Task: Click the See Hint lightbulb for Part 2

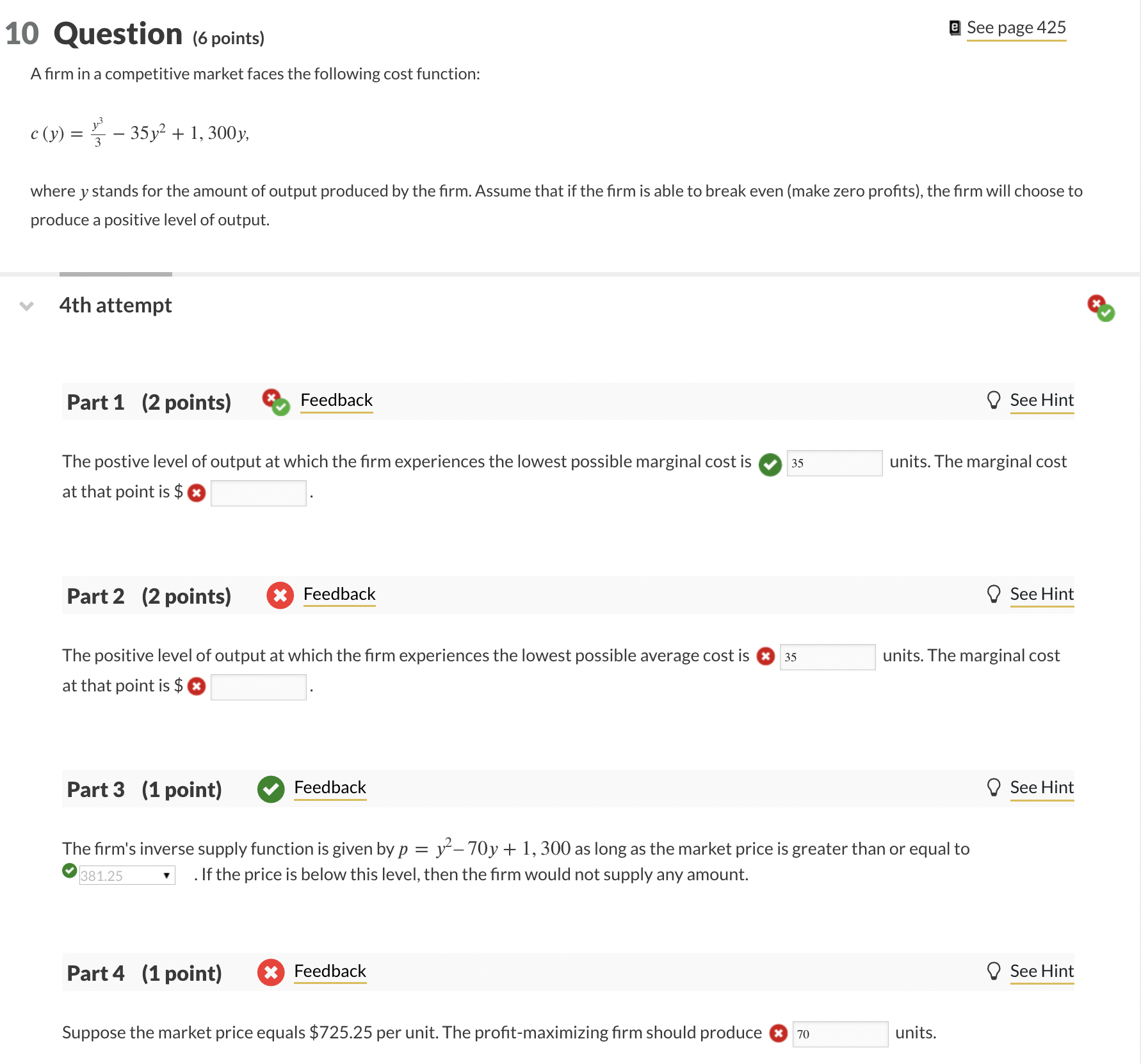Action: (x=993, y=593)
